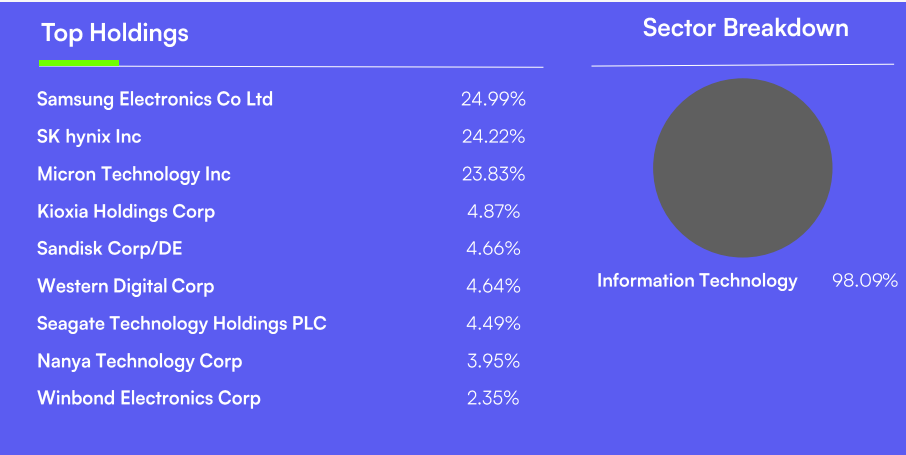The width and height of the screenshot is (906, 455).
Task: Open Seagate Technology Holdings PLC
Action: (182, 323)
